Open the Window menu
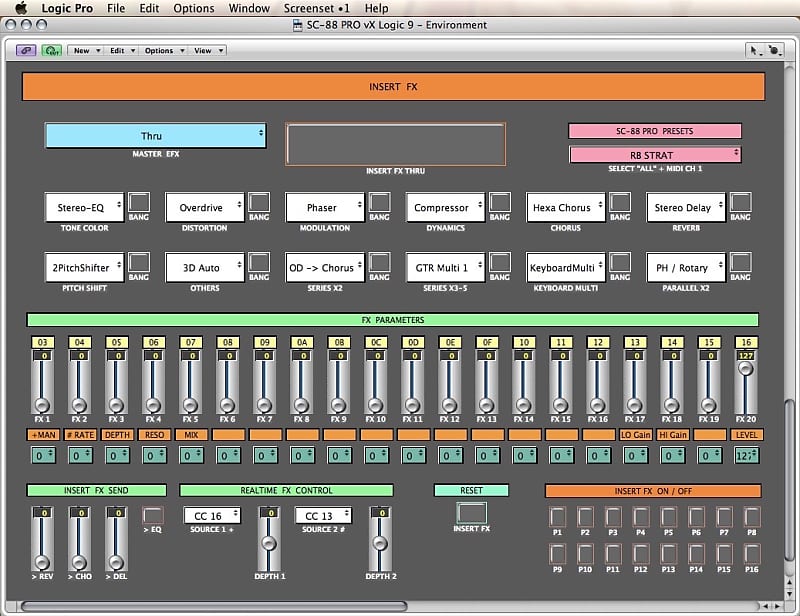Viewport: 800px width, 616px height. pyautogui.click(x=249, y=8)
